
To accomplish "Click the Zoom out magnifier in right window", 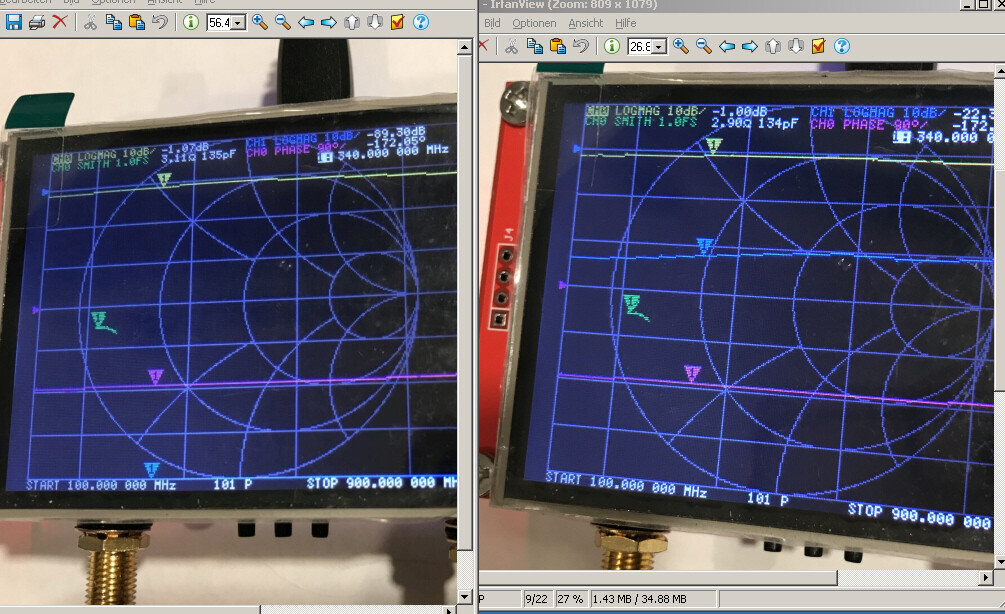I will (704, 46).
